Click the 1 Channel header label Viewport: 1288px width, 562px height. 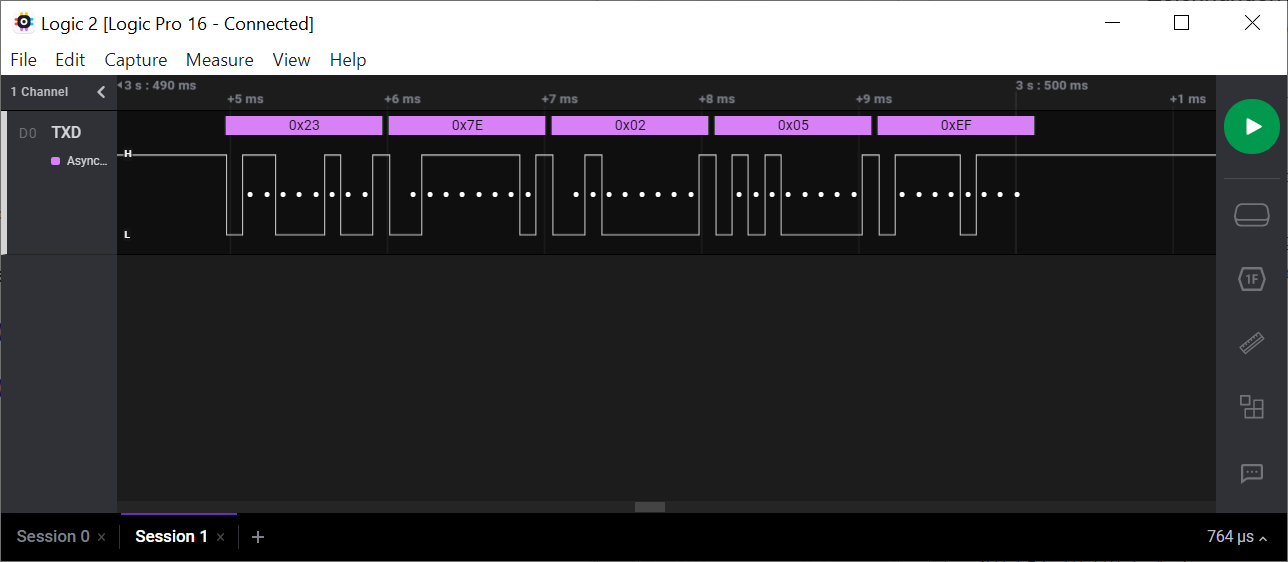coord(39,92)
